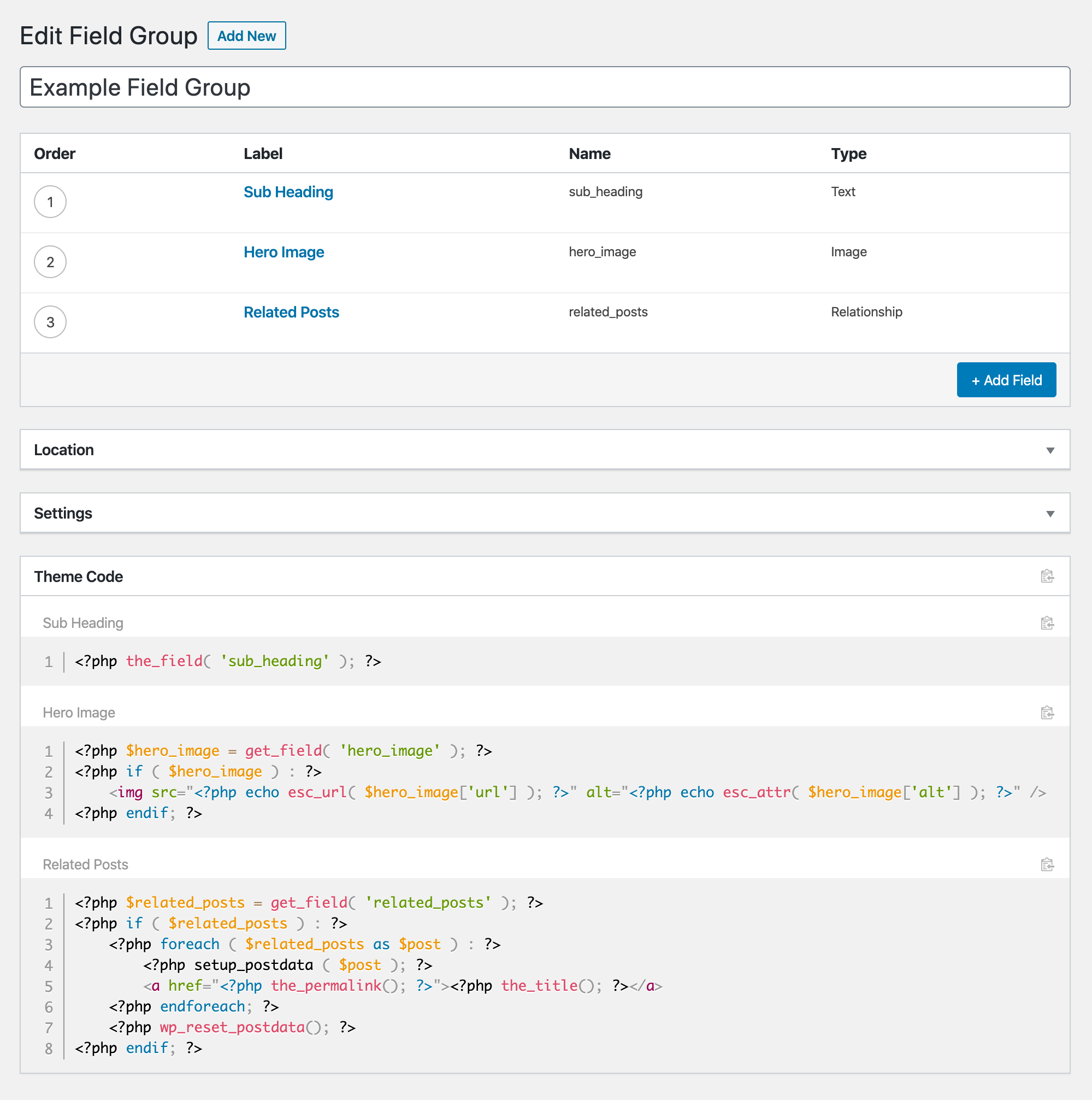Click the Add New button

point(246,36)
